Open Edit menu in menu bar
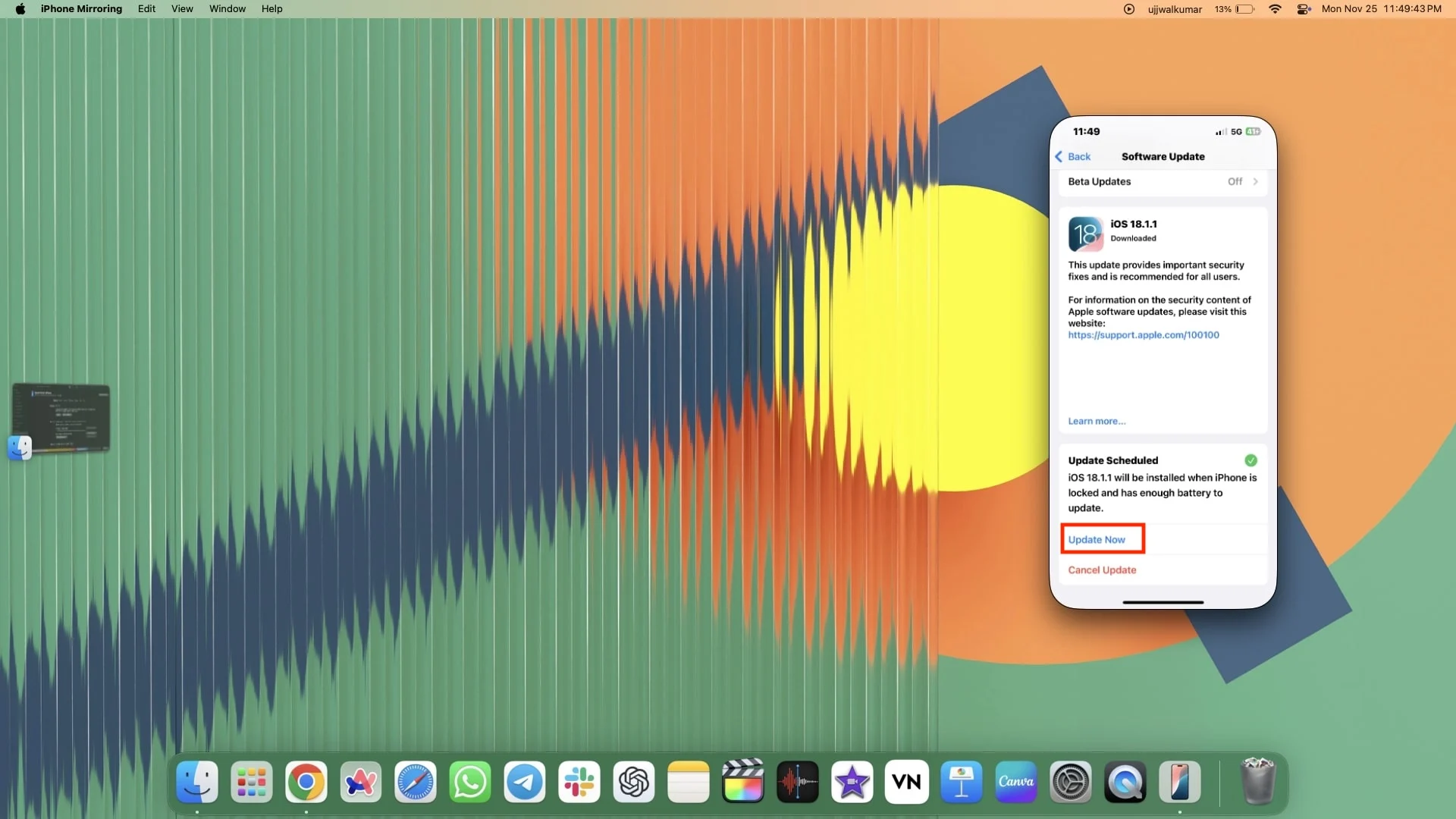 point(147,8)
